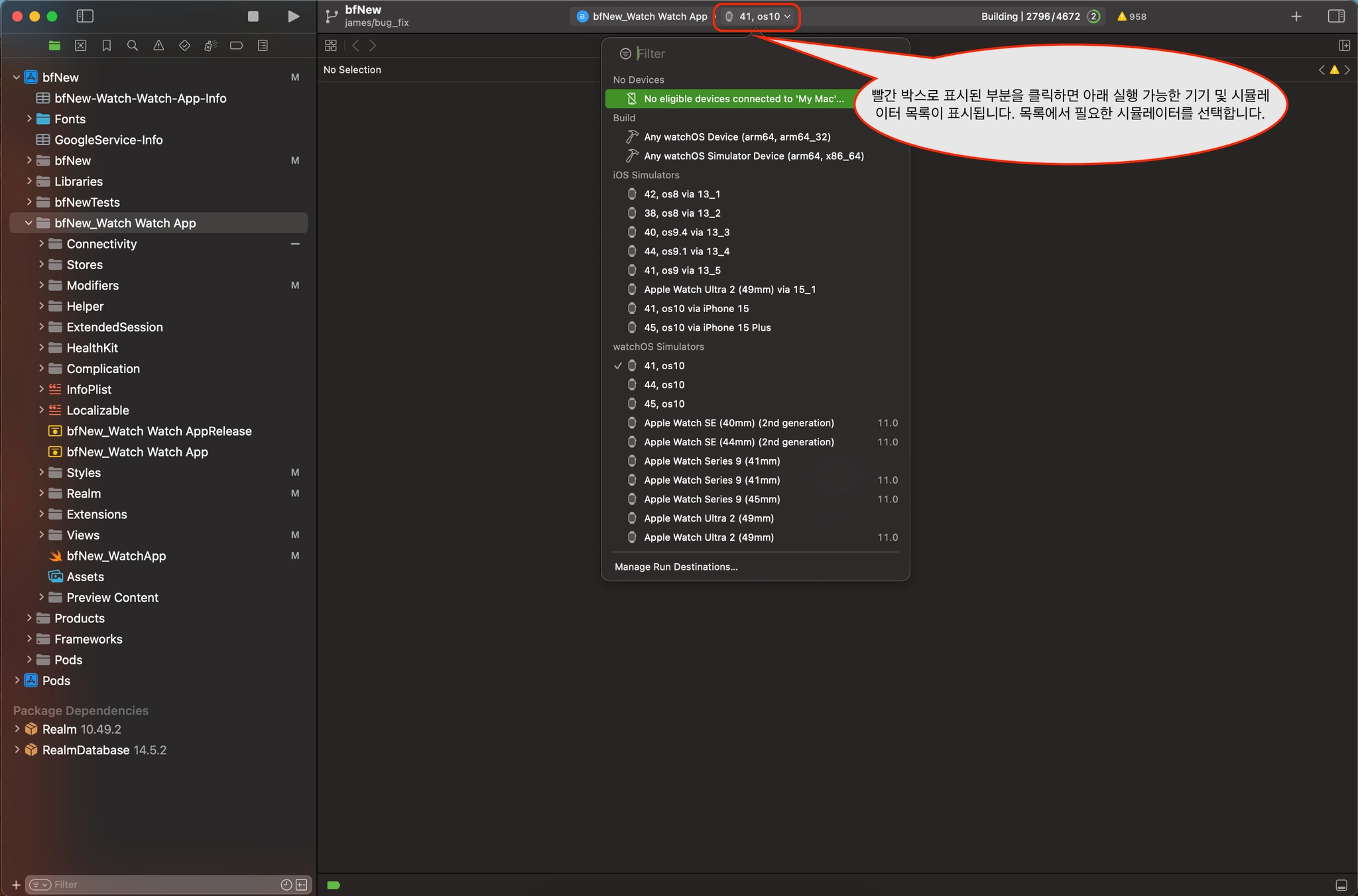This screenshot has height=896, width=1358.
Task: Click the Stop build button
Action: coord(253,16)
